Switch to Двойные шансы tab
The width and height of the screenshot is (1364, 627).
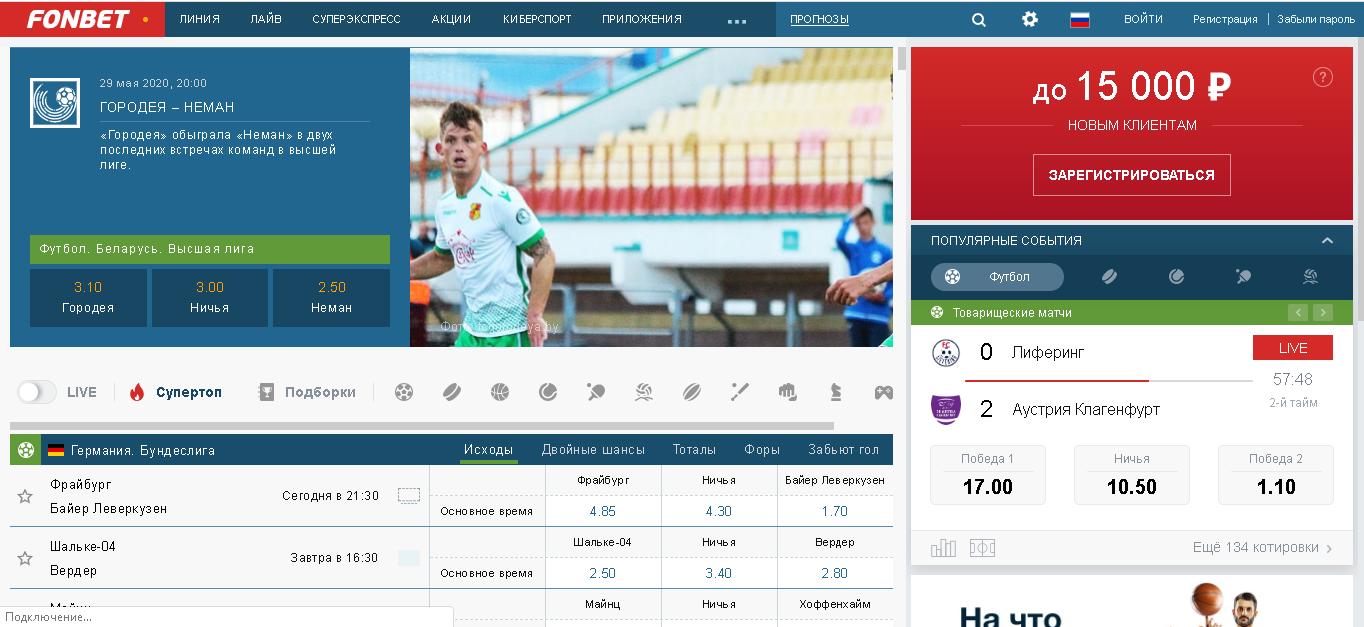pyautogui.click(x=593, y=450)
